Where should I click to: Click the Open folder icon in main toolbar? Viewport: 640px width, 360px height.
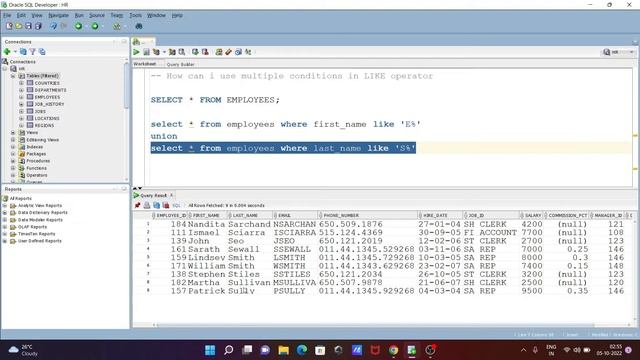tap(19, 26)
